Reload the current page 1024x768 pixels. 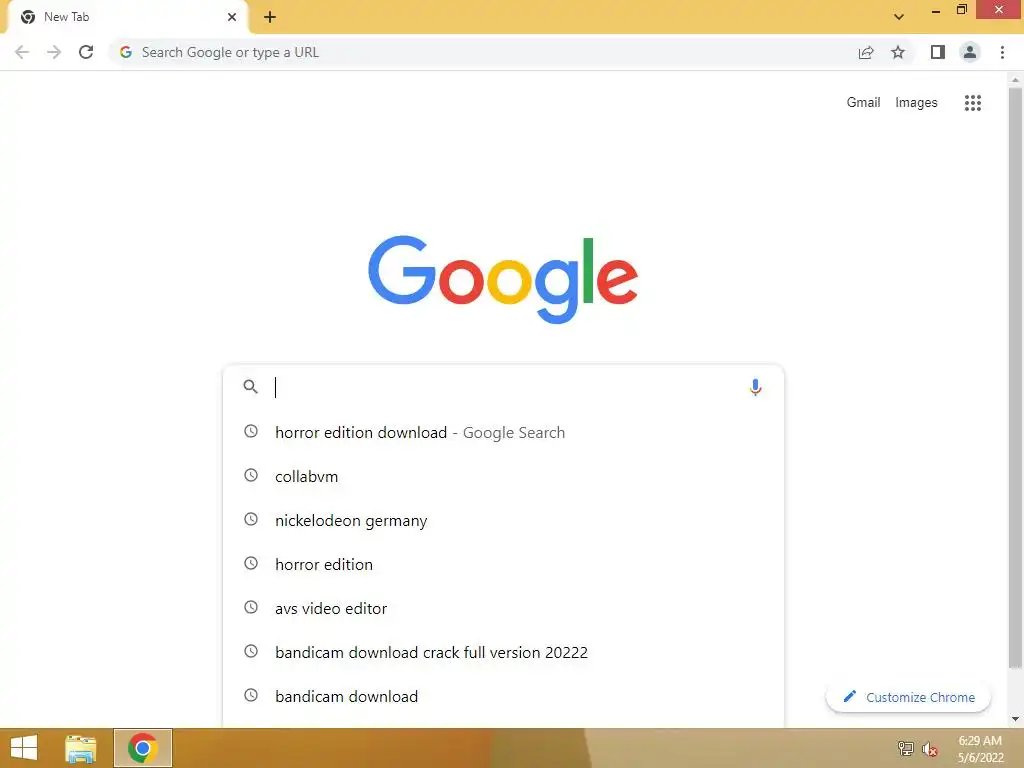coord(86,52)
